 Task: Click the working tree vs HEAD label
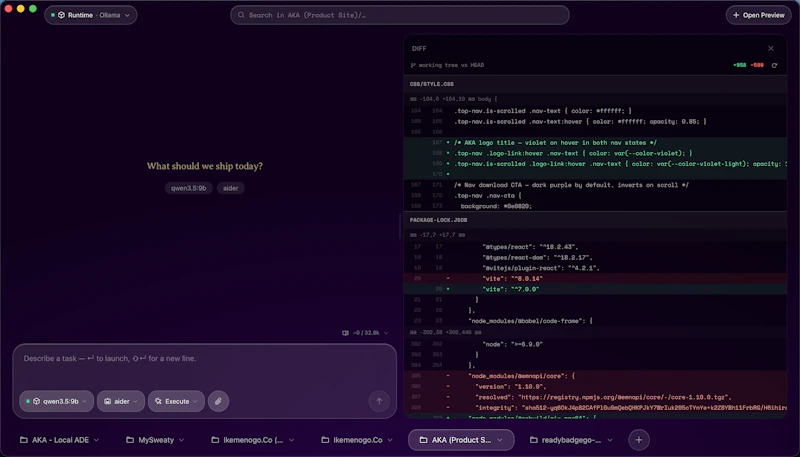451,65
